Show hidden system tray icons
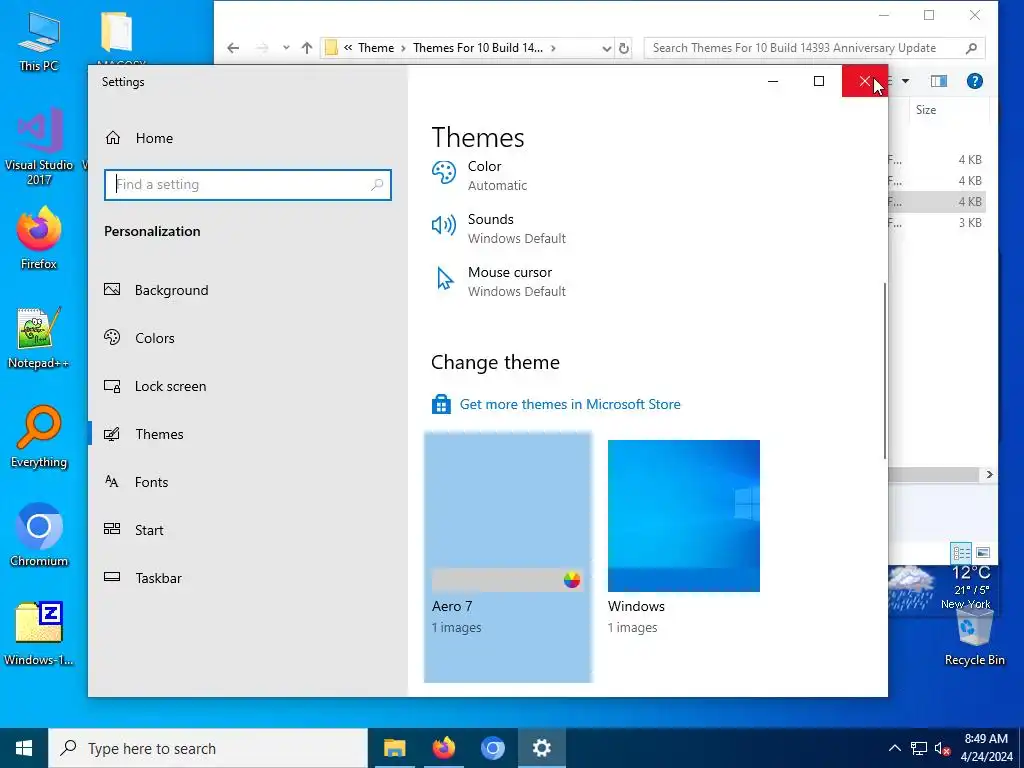Viewport: 1024px width, 768px height. click(895, 748)
